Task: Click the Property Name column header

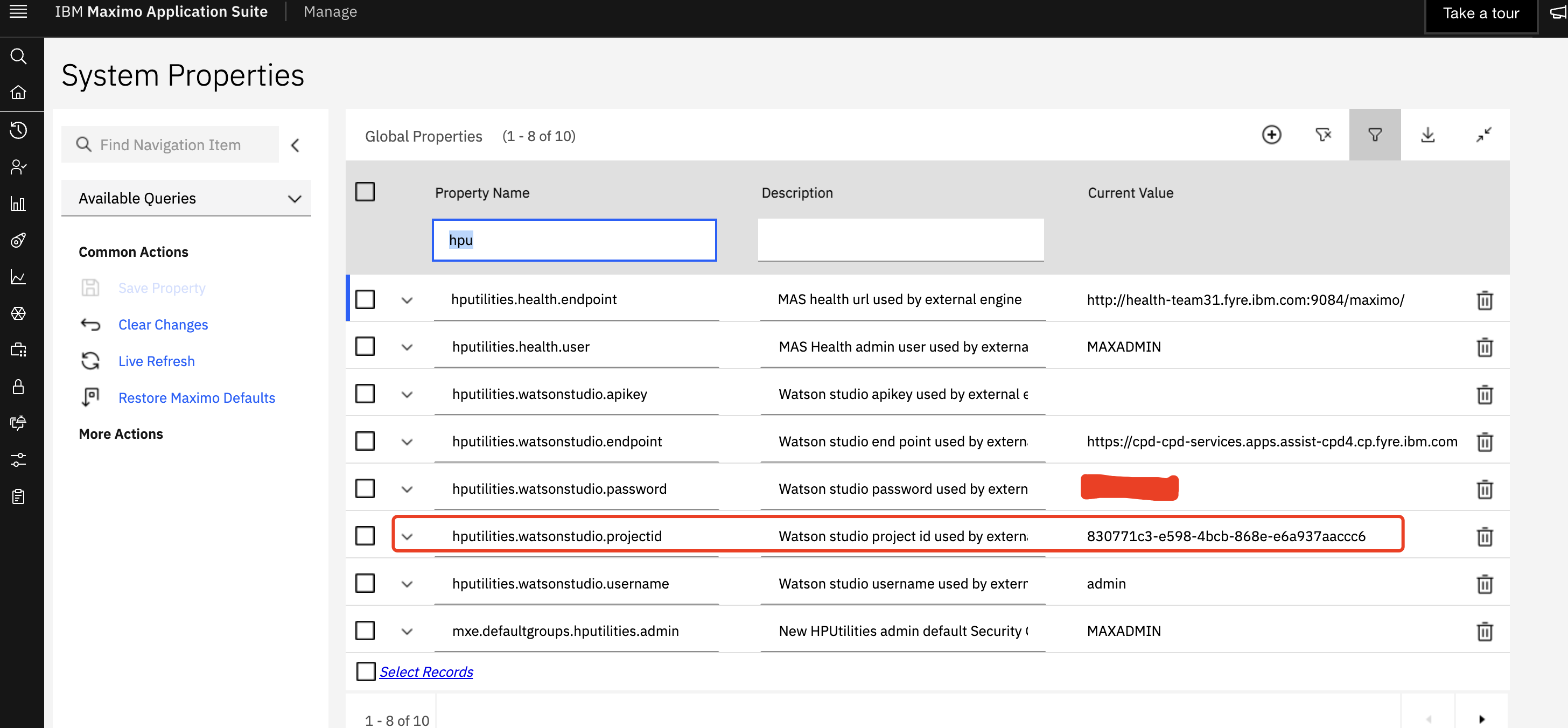Action: coord(482,192)
